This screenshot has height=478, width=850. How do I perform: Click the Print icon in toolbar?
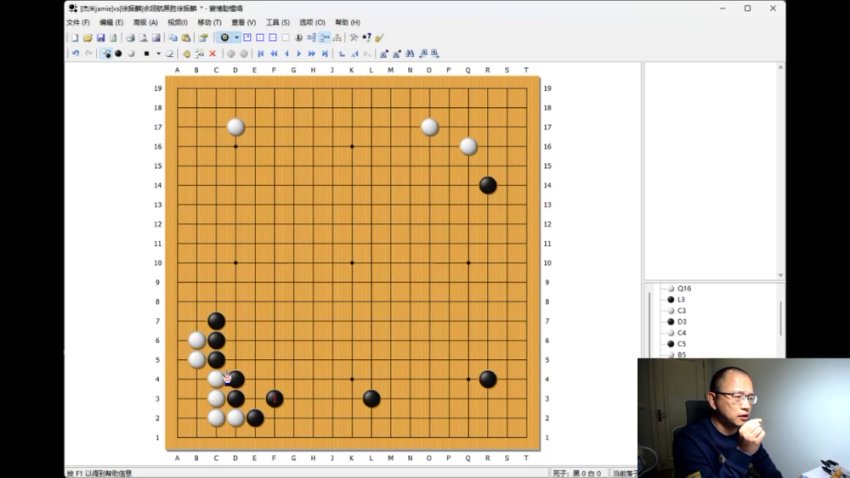tap(130, 38)
